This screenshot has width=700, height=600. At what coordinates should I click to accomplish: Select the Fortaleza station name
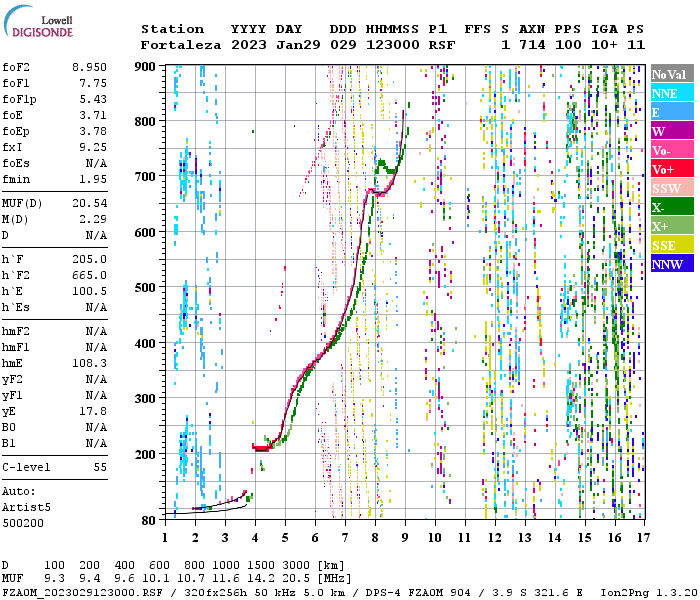(175, 45)
